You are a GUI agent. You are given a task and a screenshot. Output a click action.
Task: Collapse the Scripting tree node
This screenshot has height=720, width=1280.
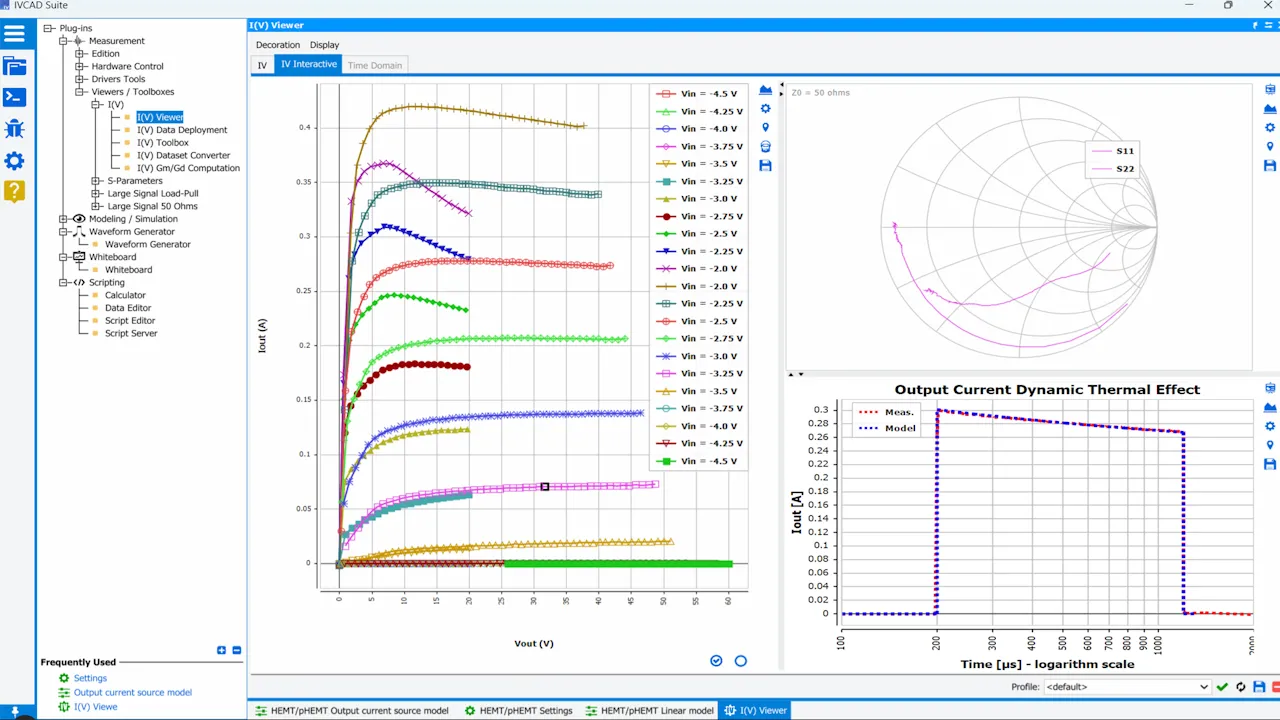pyautogui.click(x=65, y=282)
